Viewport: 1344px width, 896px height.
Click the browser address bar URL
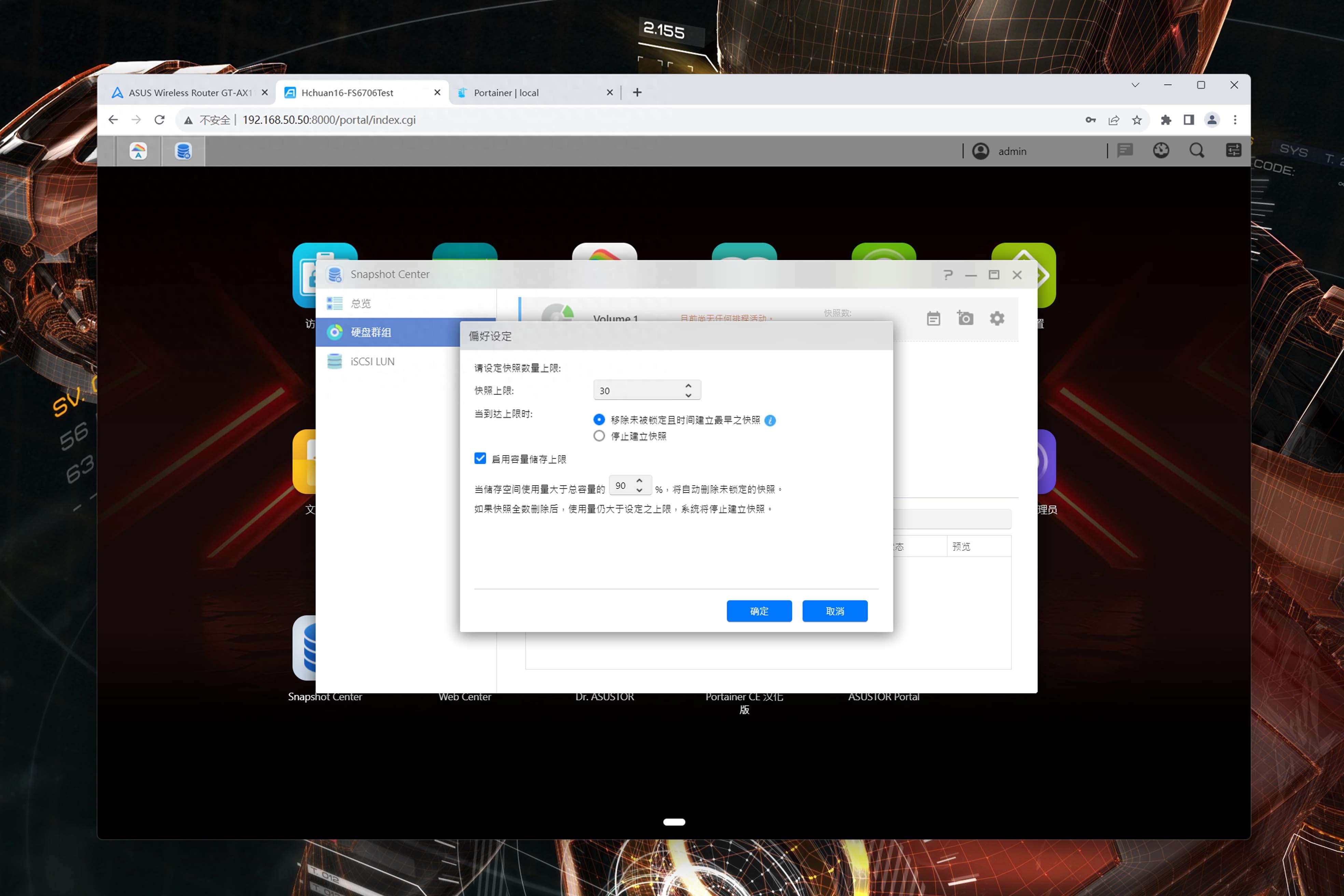(x=329, y=120)
